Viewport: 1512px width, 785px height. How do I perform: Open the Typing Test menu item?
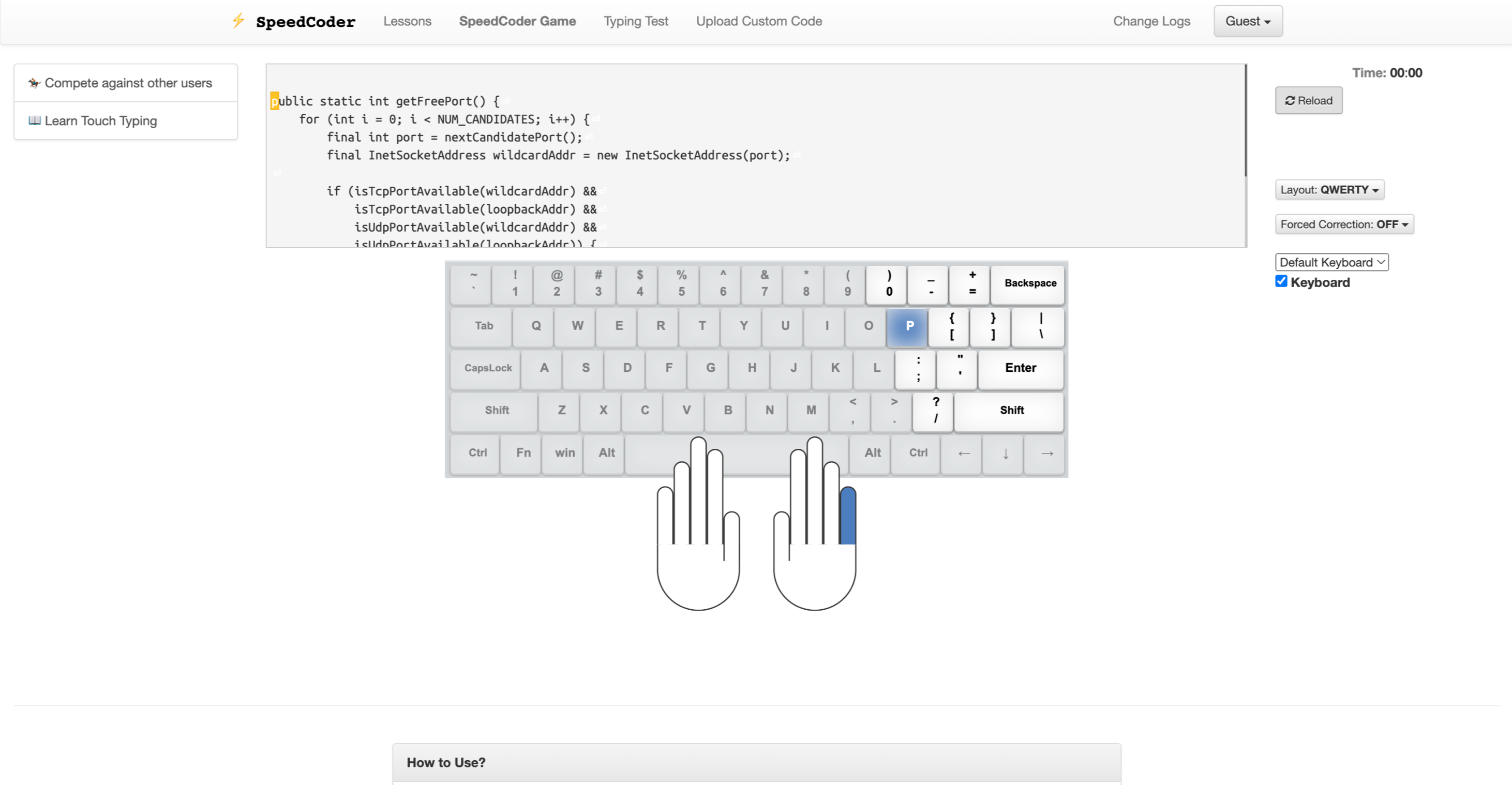pos(636,21)
